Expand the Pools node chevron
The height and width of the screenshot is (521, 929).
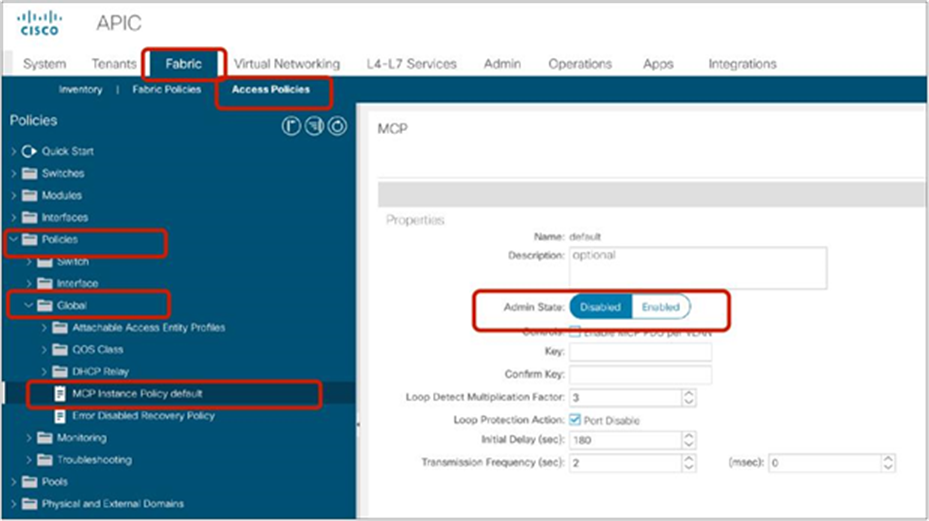tap(14, 482)
